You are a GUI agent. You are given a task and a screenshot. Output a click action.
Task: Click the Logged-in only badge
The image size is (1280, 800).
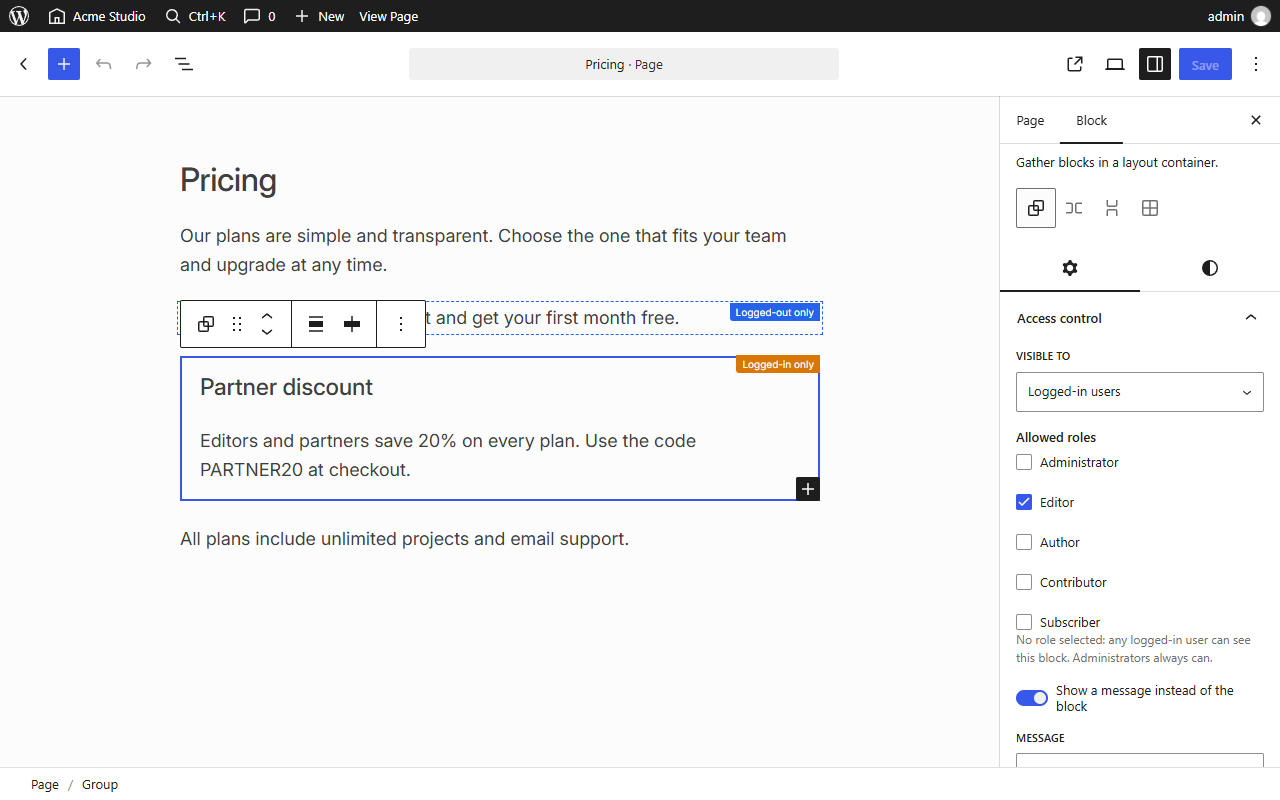pyautogui.click(x=778, y=364)
